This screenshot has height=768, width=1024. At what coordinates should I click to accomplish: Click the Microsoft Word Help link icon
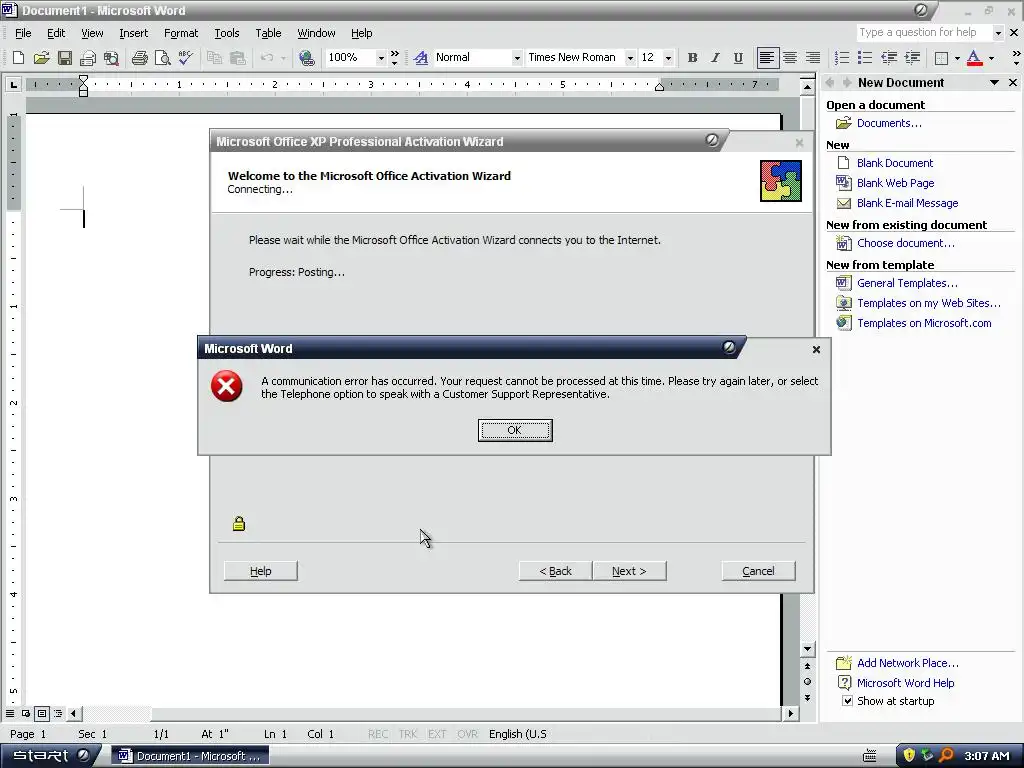coord(844,683)
